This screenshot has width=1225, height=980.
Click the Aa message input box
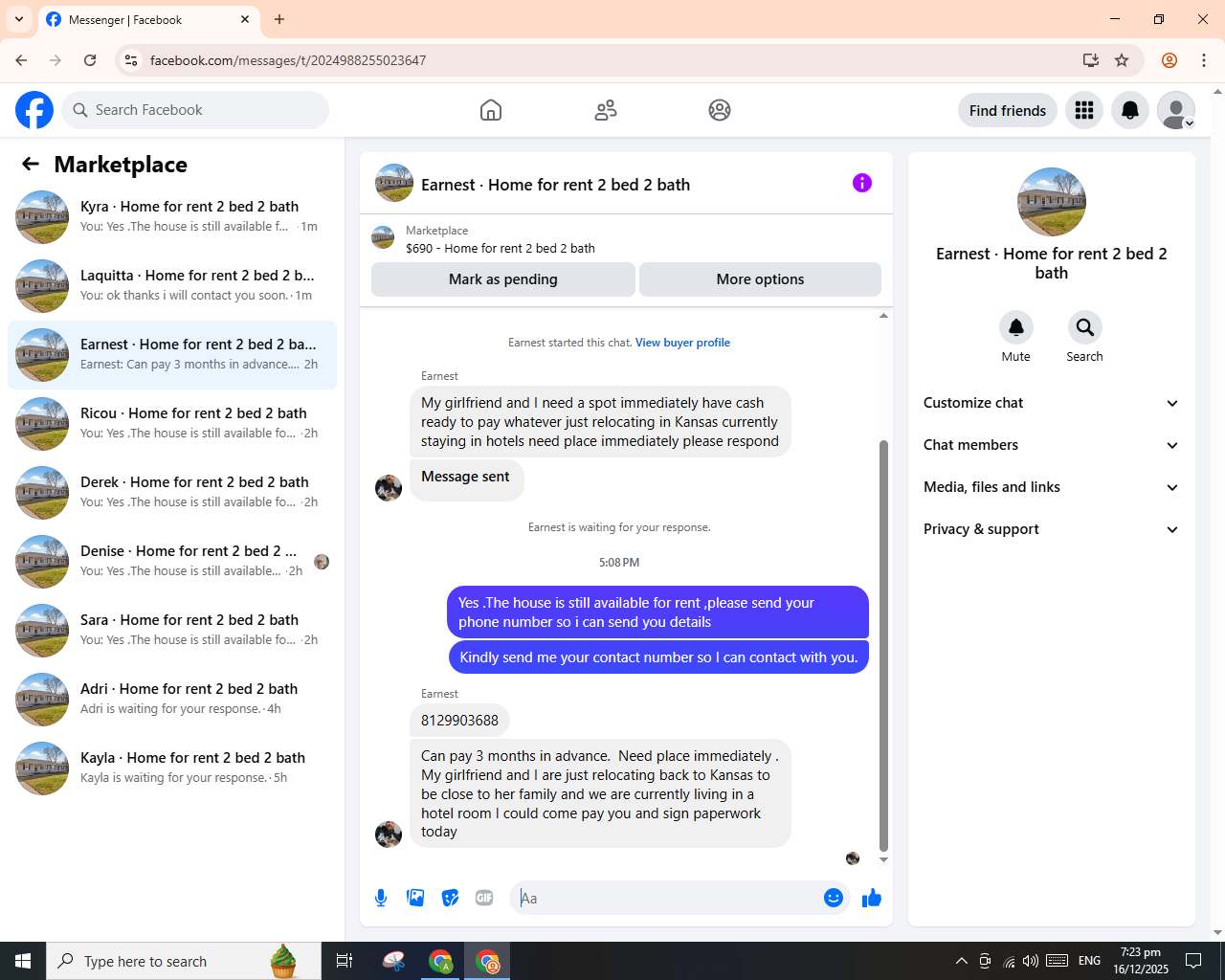(668, 898)
